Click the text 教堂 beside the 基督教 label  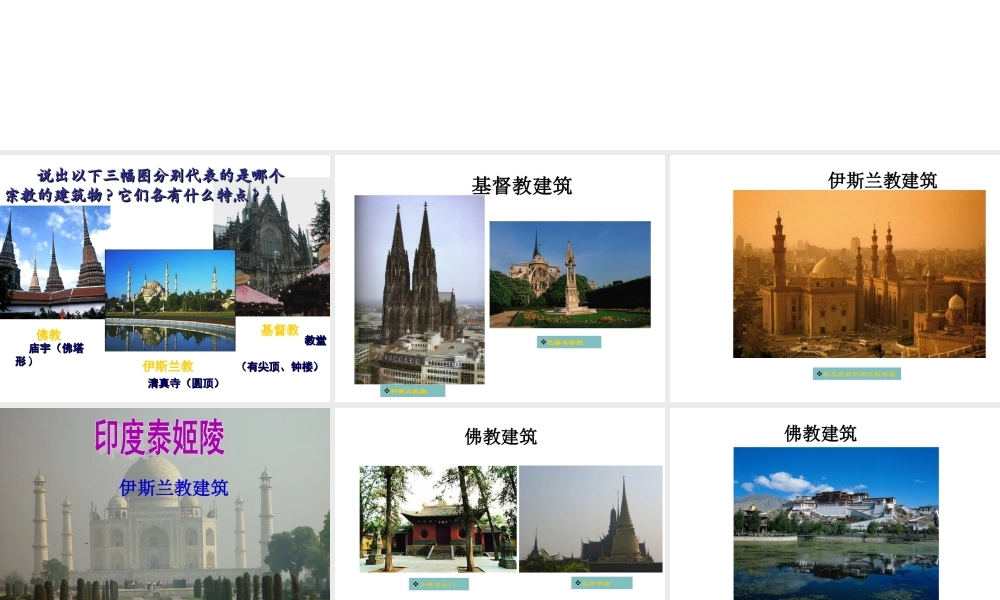pos(315,340)
